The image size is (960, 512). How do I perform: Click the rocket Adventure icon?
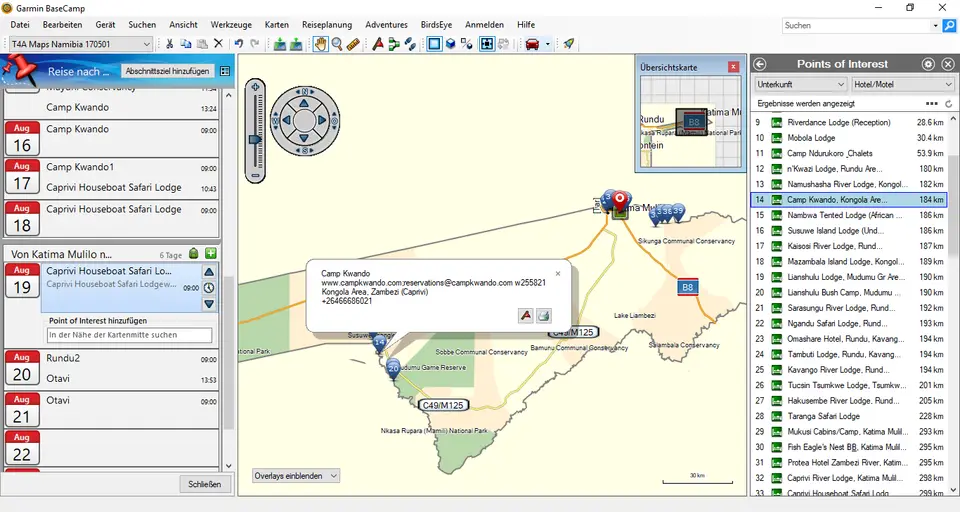pos(569,44)
